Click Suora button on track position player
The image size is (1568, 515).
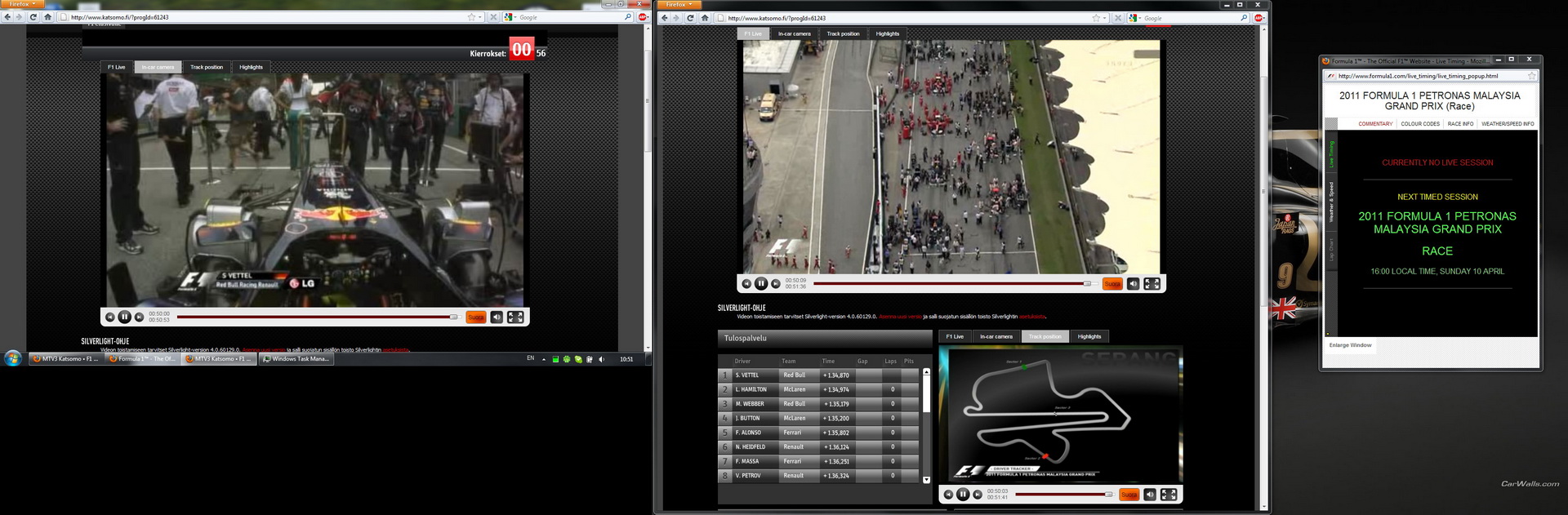point(1129,494)
